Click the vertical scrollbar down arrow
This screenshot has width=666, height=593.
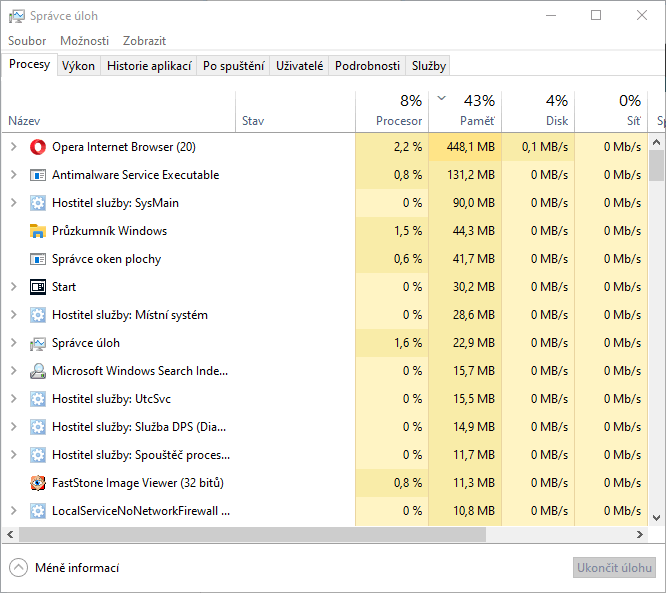pyautogui.click(x=657, y=518)
